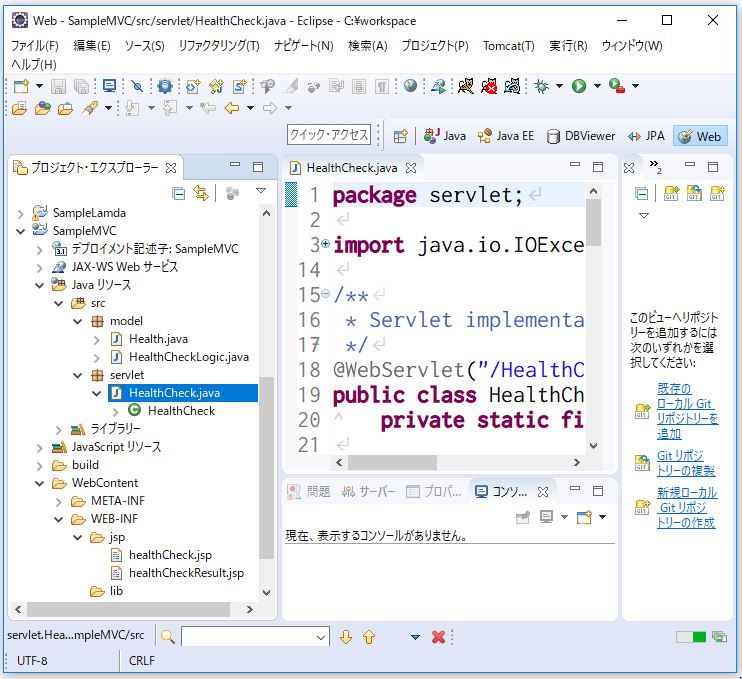Open the find bar combo box dropdown
Viewport: 742px width, 679px height.
tap(321, 637)
